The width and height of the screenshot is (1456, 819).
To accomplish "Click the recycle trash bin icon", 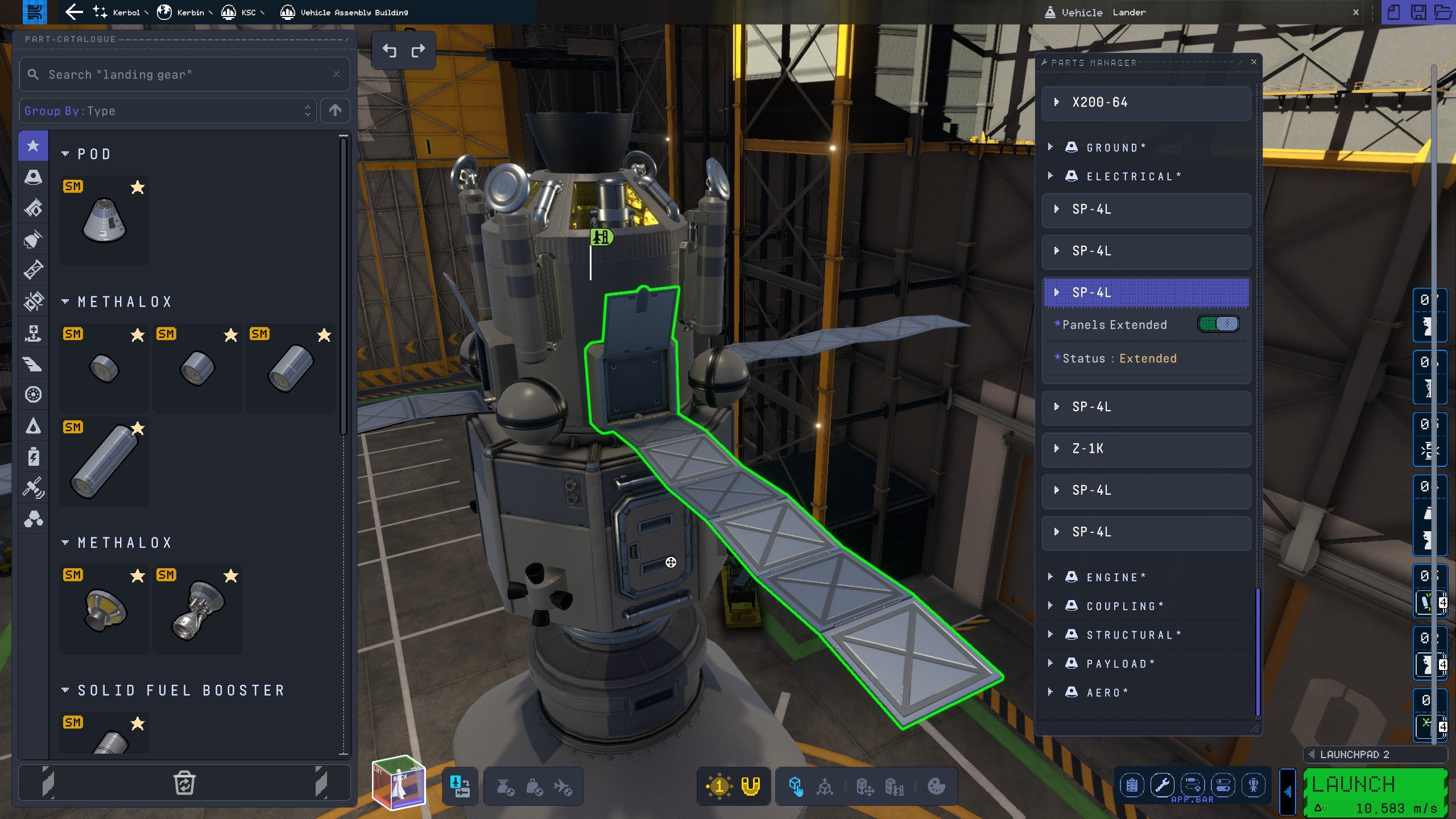I will (x=184, y=783).
